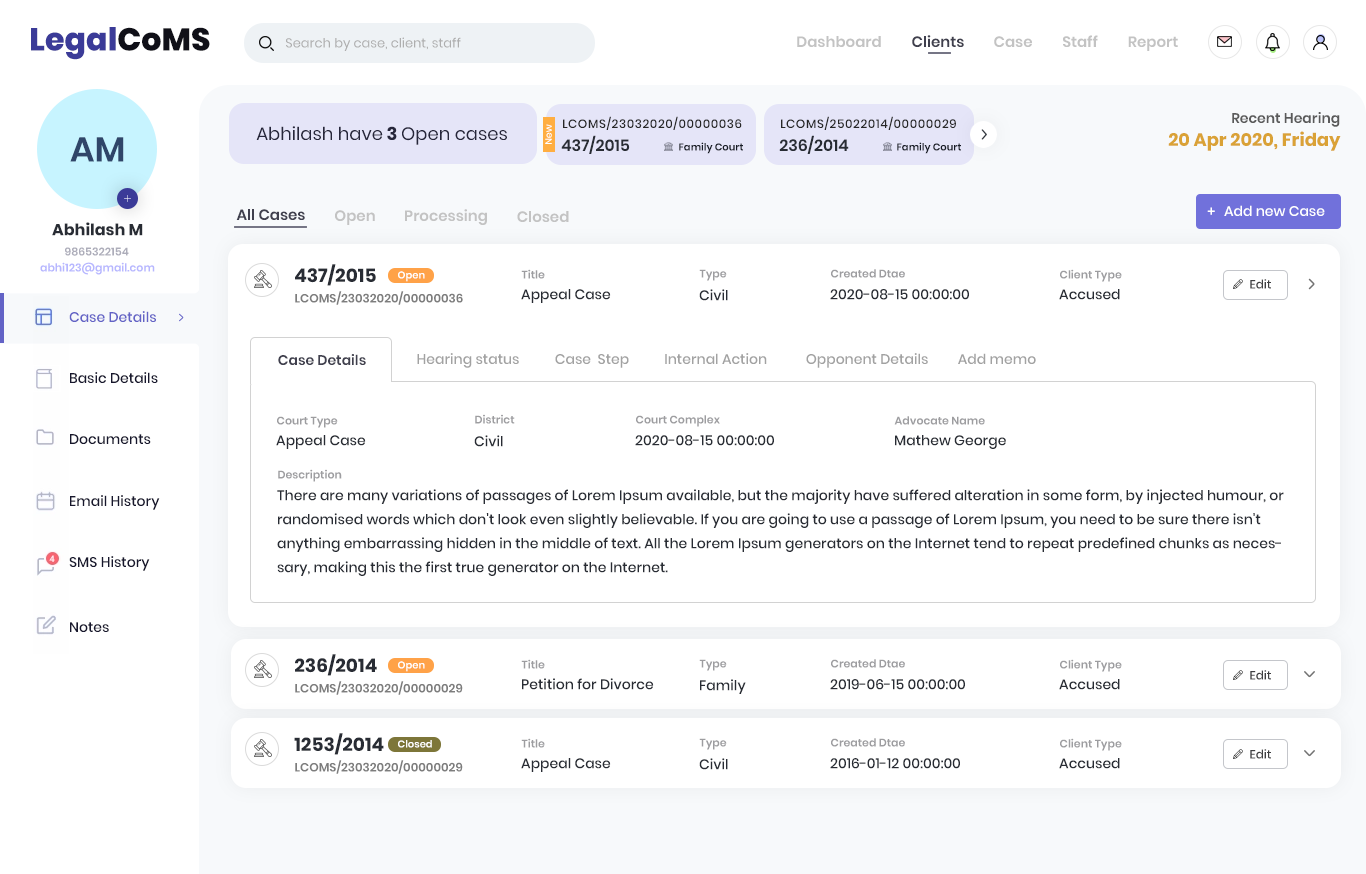Select the Opponent Details tab
Screen dimensions: 1366x874
866,359
